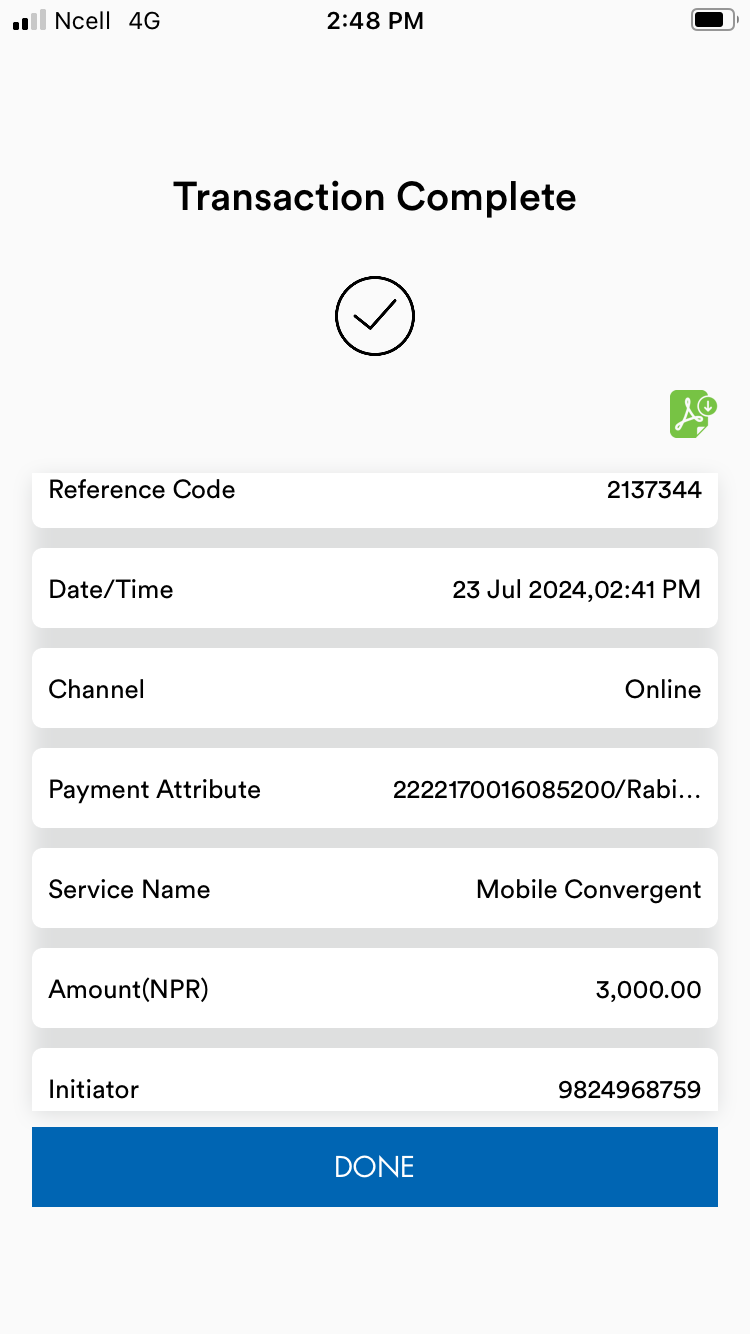Viewport: 750px width, 1334px height.
Task: Tap the 2:48 PM status clock
Action: [375, 21]
